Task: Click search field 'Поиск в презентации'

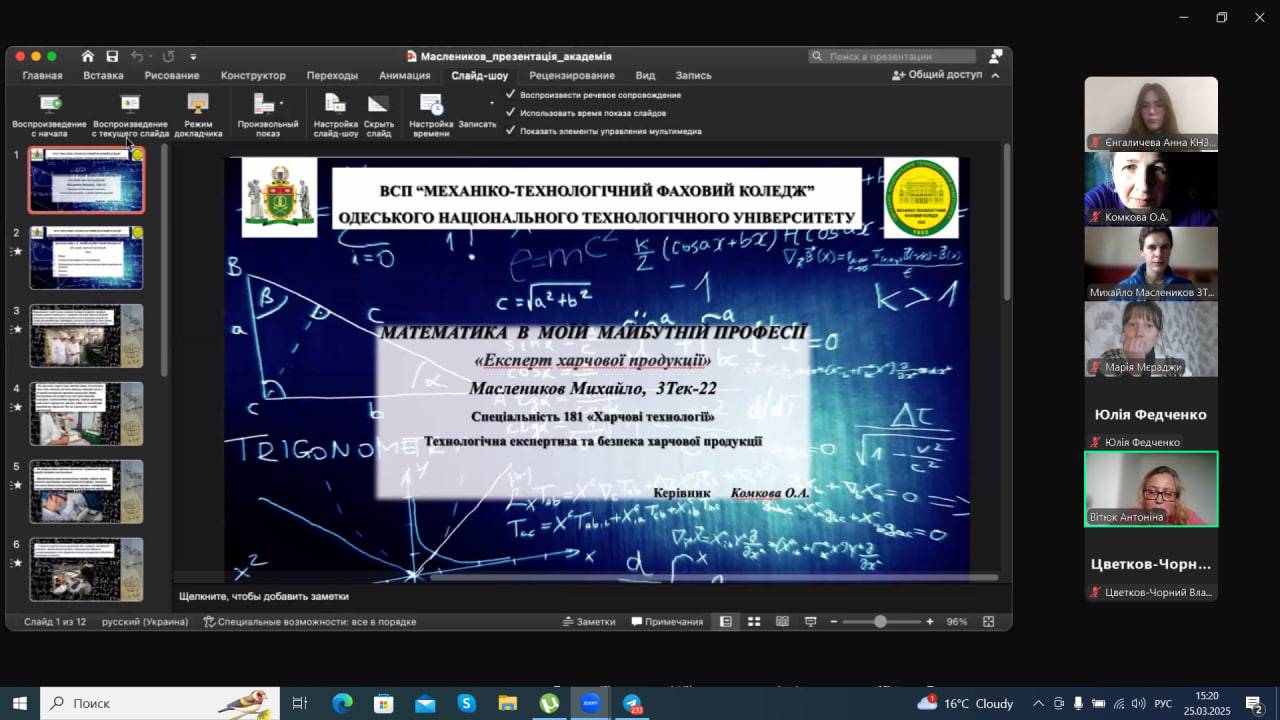Action: 892,56
